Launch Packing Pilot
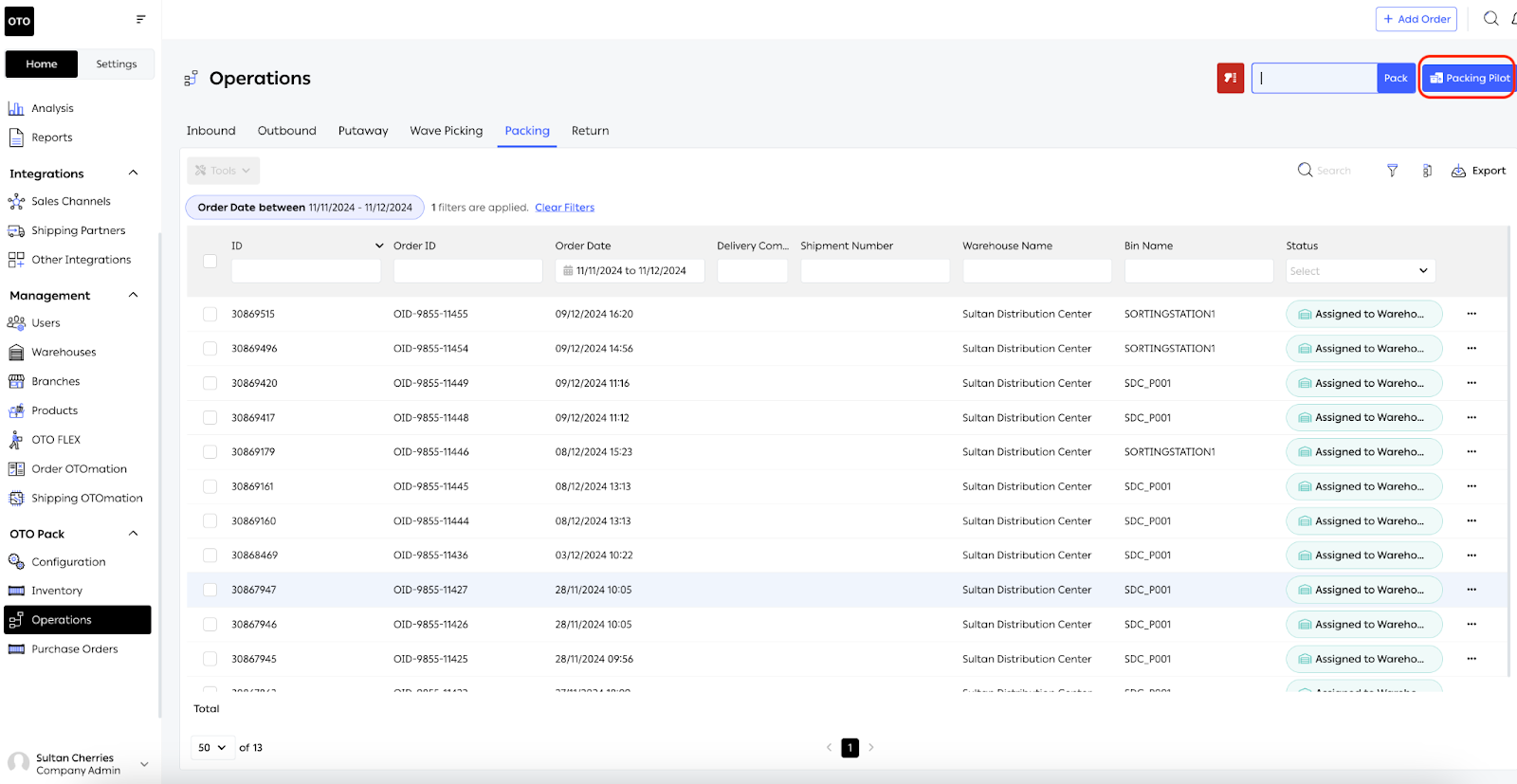This screenshot has width=1517, height=784. click(x=1469, y=78)
